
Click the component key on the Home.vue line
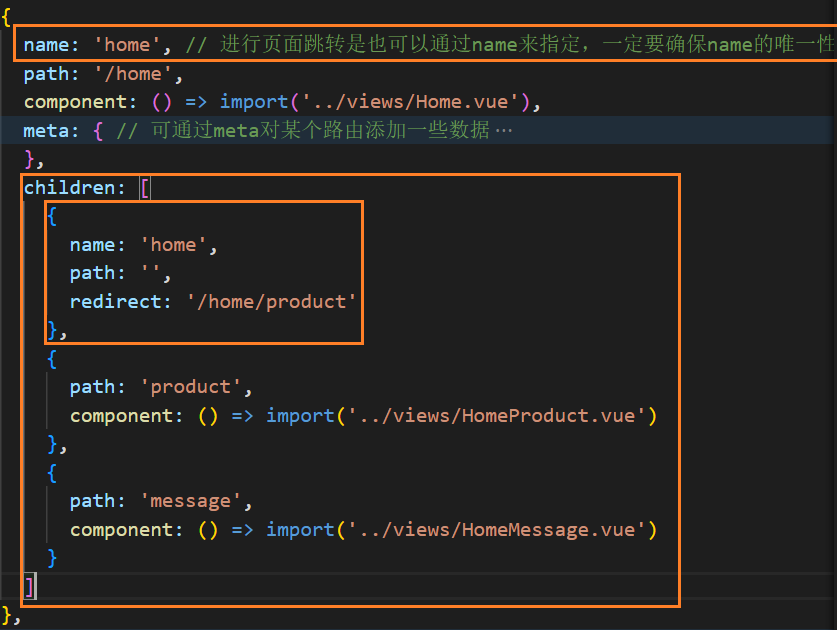[x=75, y=102]
